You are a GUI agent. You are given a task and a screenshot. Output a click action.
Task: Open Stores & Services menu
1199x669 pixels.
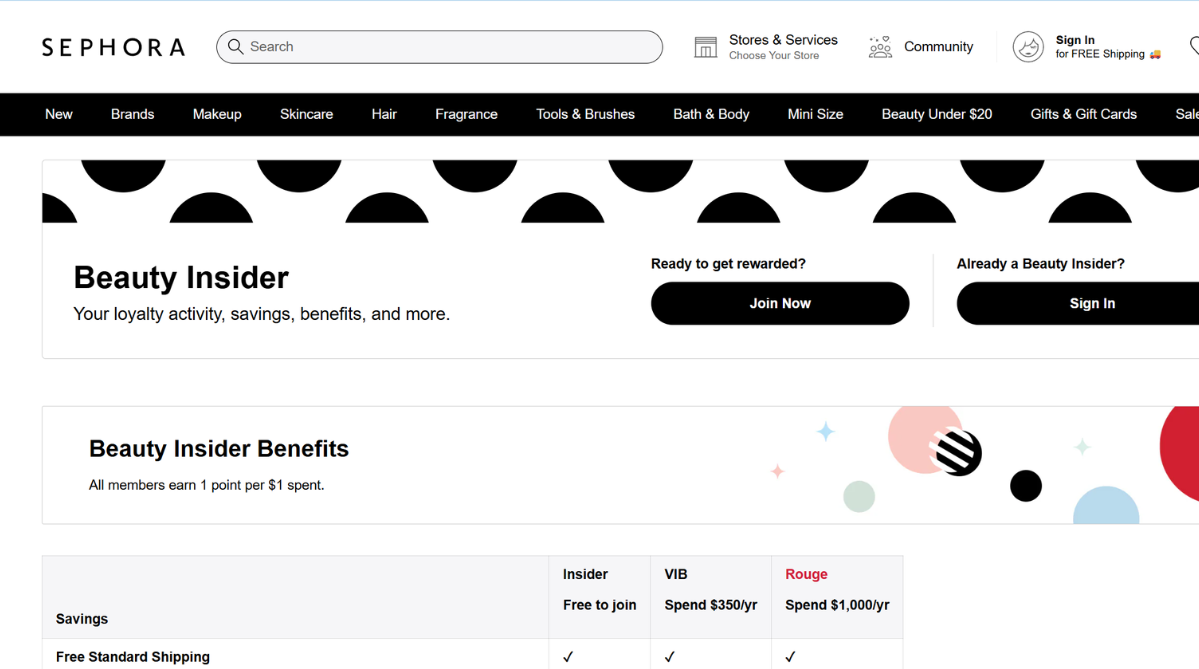click(x=783, y=40)
